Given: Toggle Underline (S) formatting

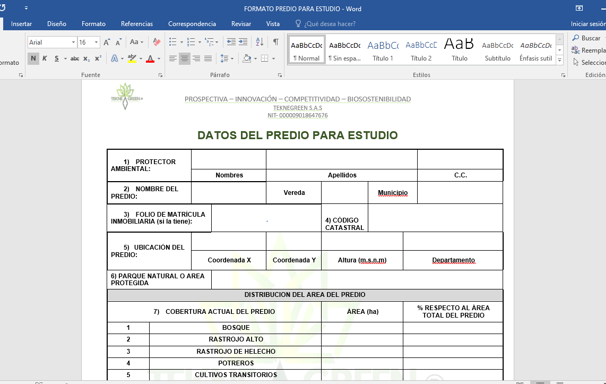Looking at the screenshot, I should coord(57,59).
